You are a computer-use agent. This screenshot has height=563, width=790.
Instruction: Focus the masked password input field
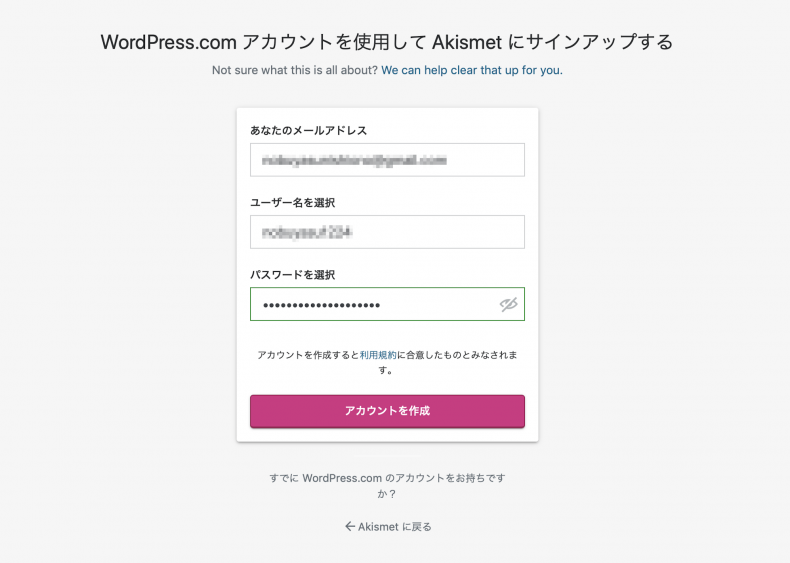(x=387, y=304)
